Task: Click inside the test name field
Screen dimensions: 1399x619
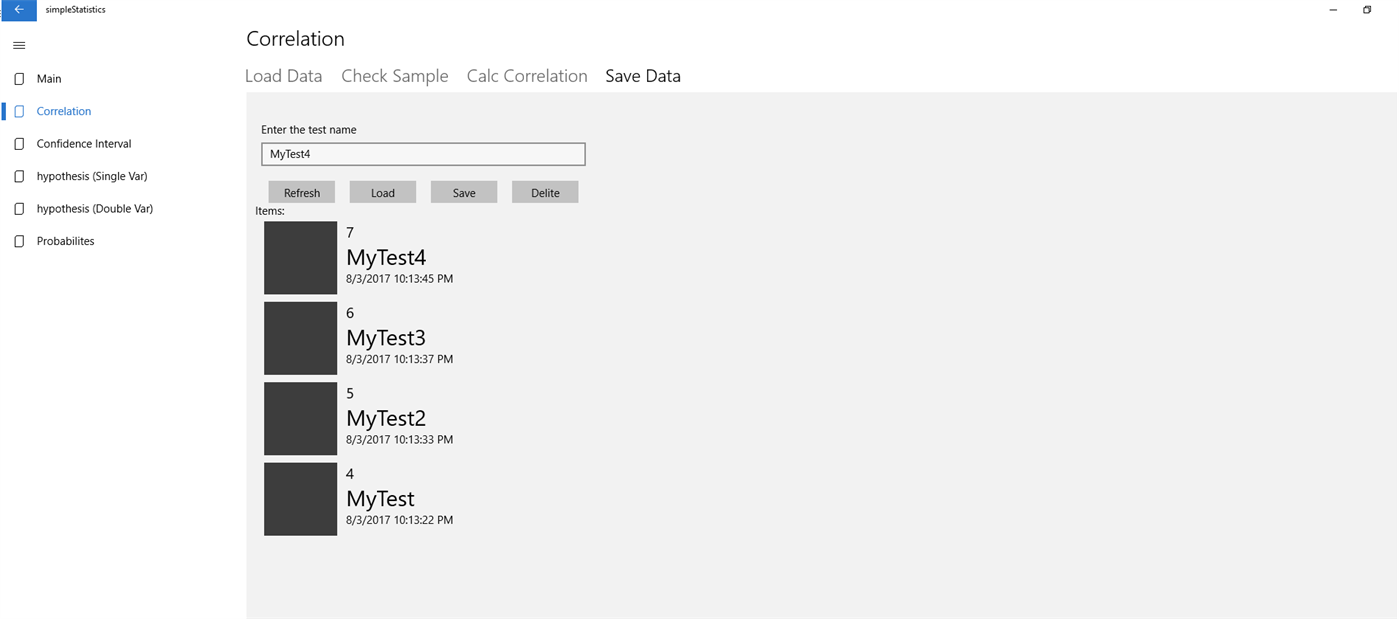Action: (x=422, y=153)
